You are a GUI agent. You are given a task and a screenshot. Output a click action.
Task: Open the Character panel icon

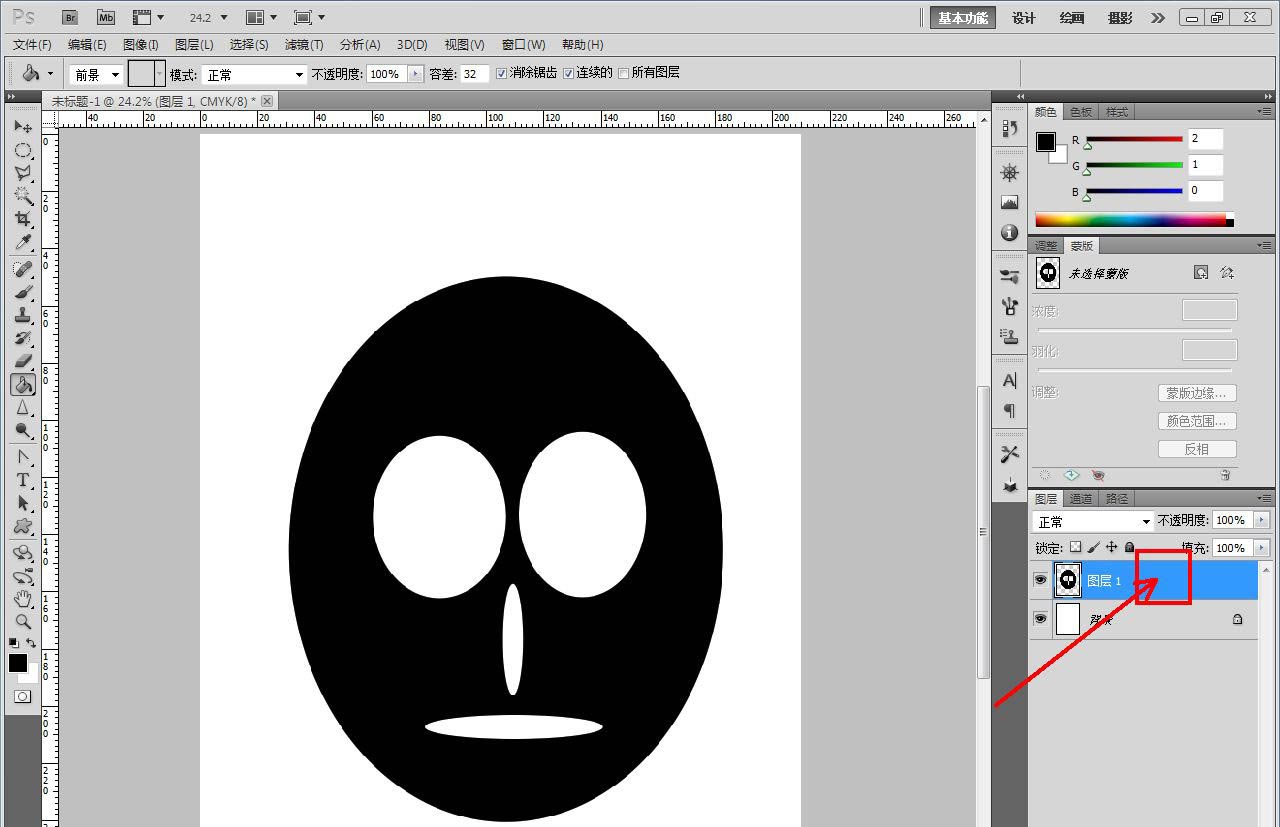click(x=1009, y=380)
